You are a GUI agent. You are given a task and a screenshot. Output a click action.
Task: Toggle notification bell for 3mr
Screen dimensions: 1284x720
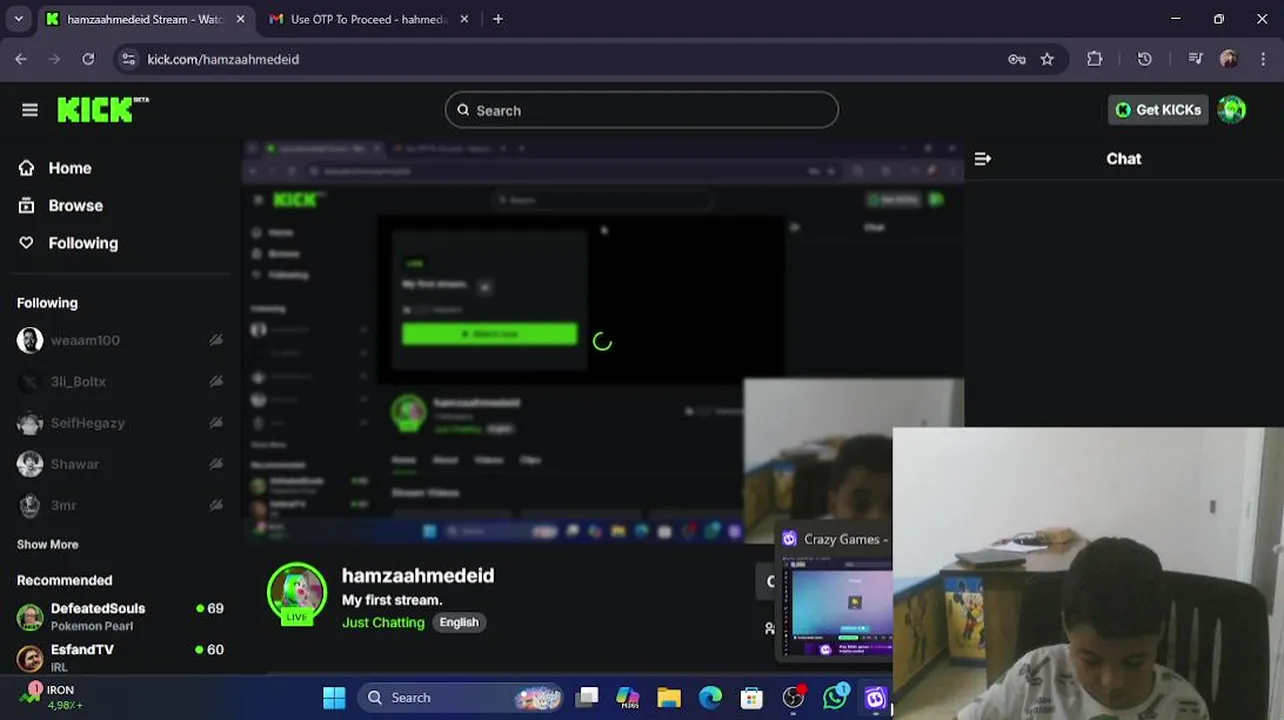pos(215,505)
